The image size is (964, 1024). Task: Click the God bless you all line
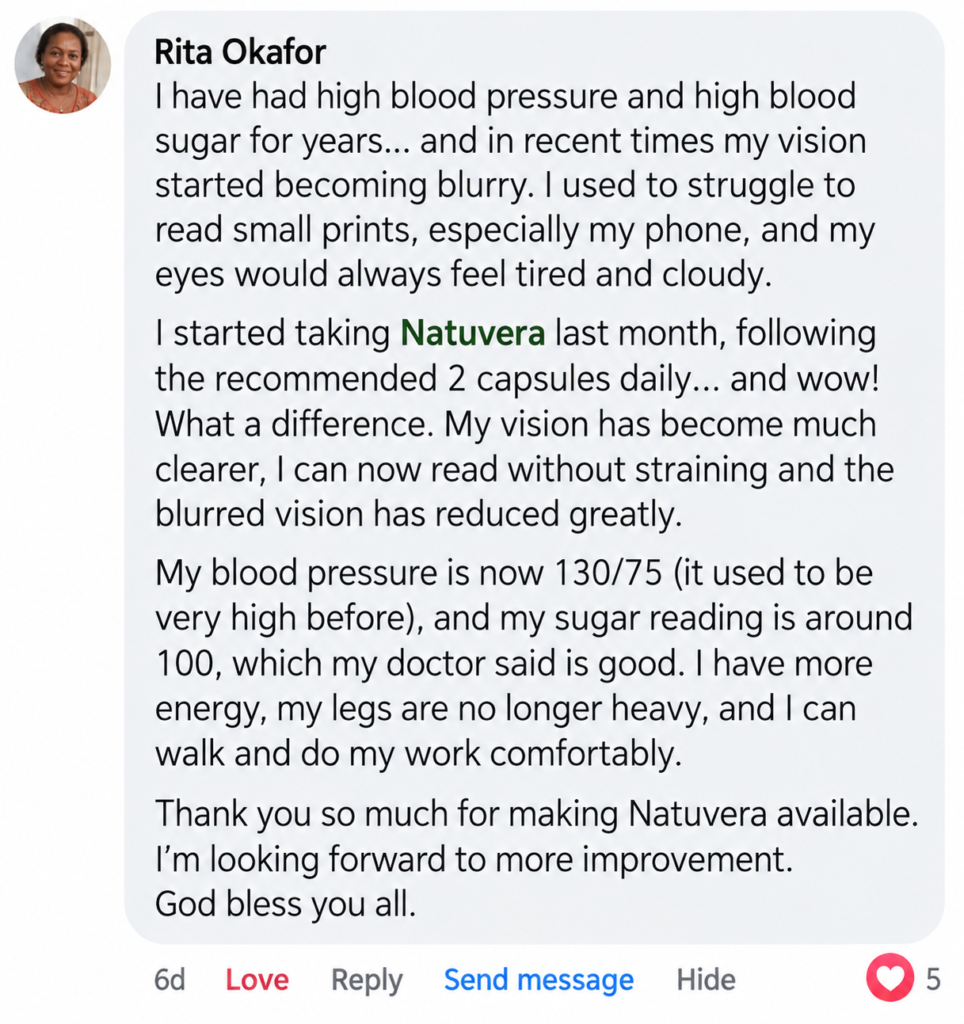pos(285,904)
